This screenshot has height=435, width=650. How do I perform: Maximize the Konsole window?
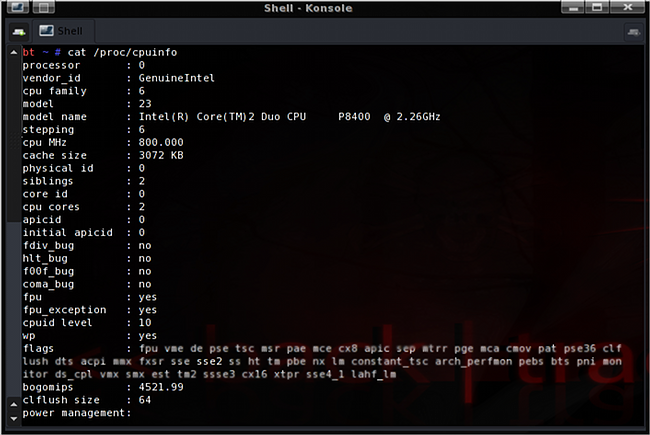pyautogui.click(x=597, y=7)
